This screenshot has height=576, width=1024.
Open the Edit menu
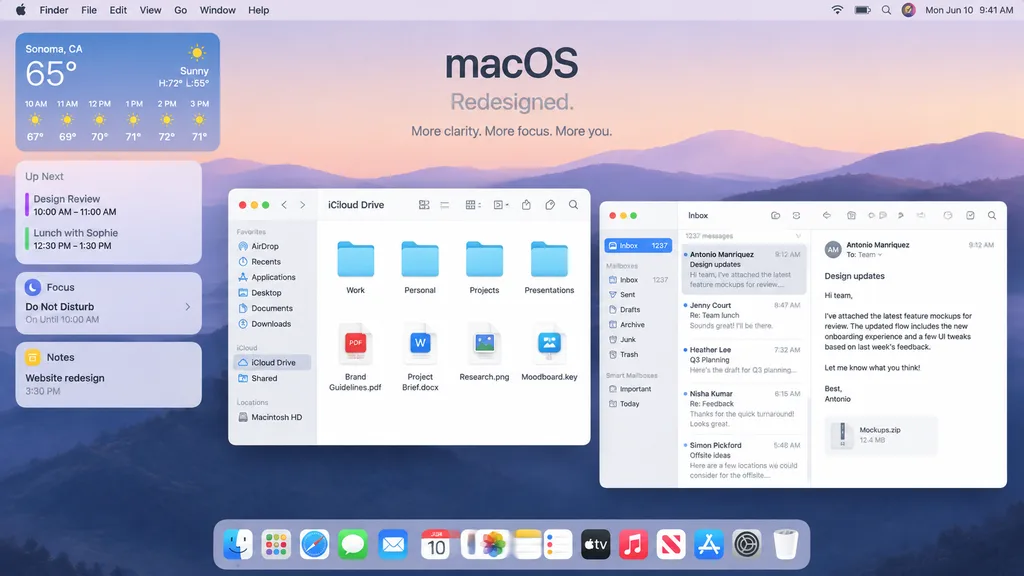(x=118, y=10)
